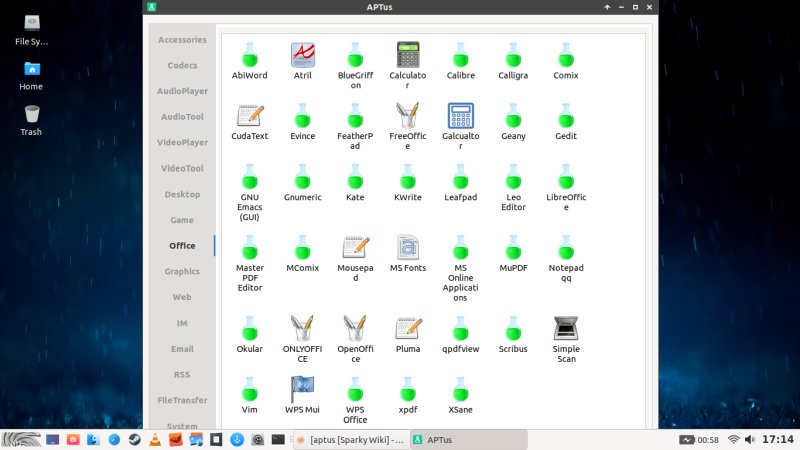Open the XSane icon

pos(461,389)
